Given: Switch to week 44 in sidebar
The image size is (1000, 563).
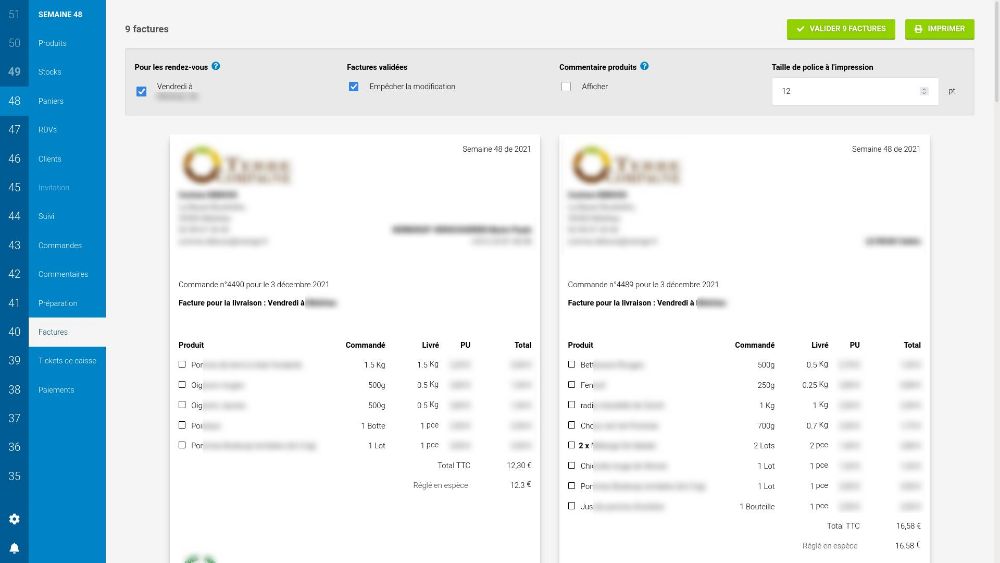Looking at the screenshot, I should click(x=14, y=216).
